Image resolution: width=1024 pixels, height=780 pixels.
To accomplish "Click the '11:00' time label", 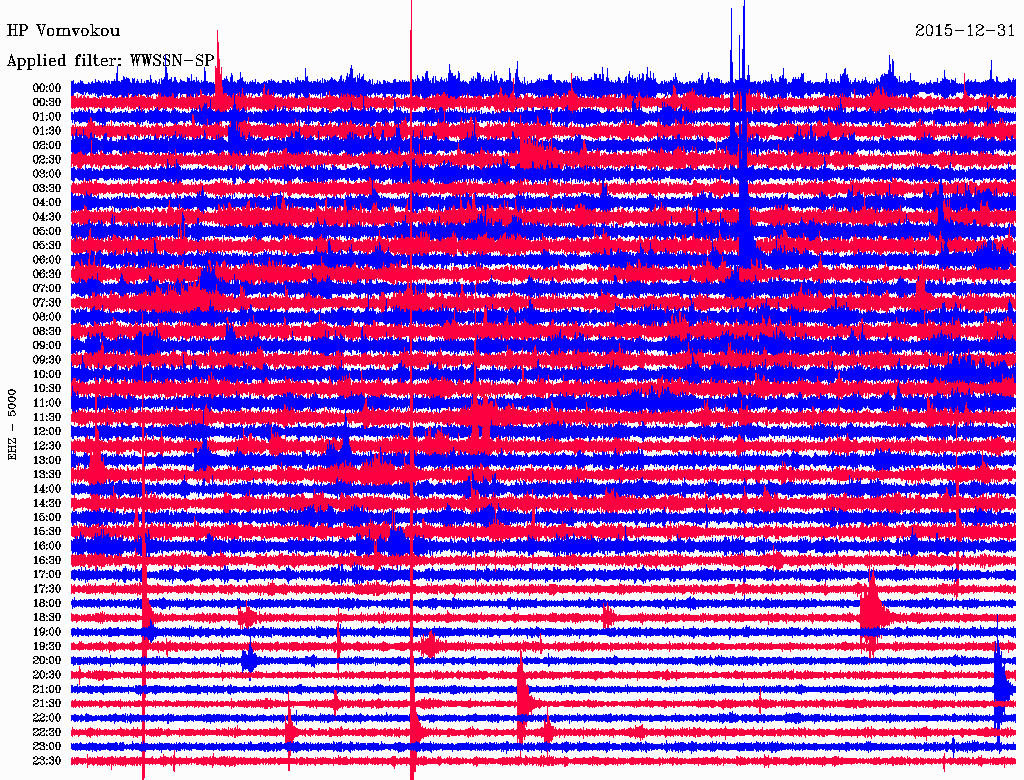I will click(x=46, y=403).
